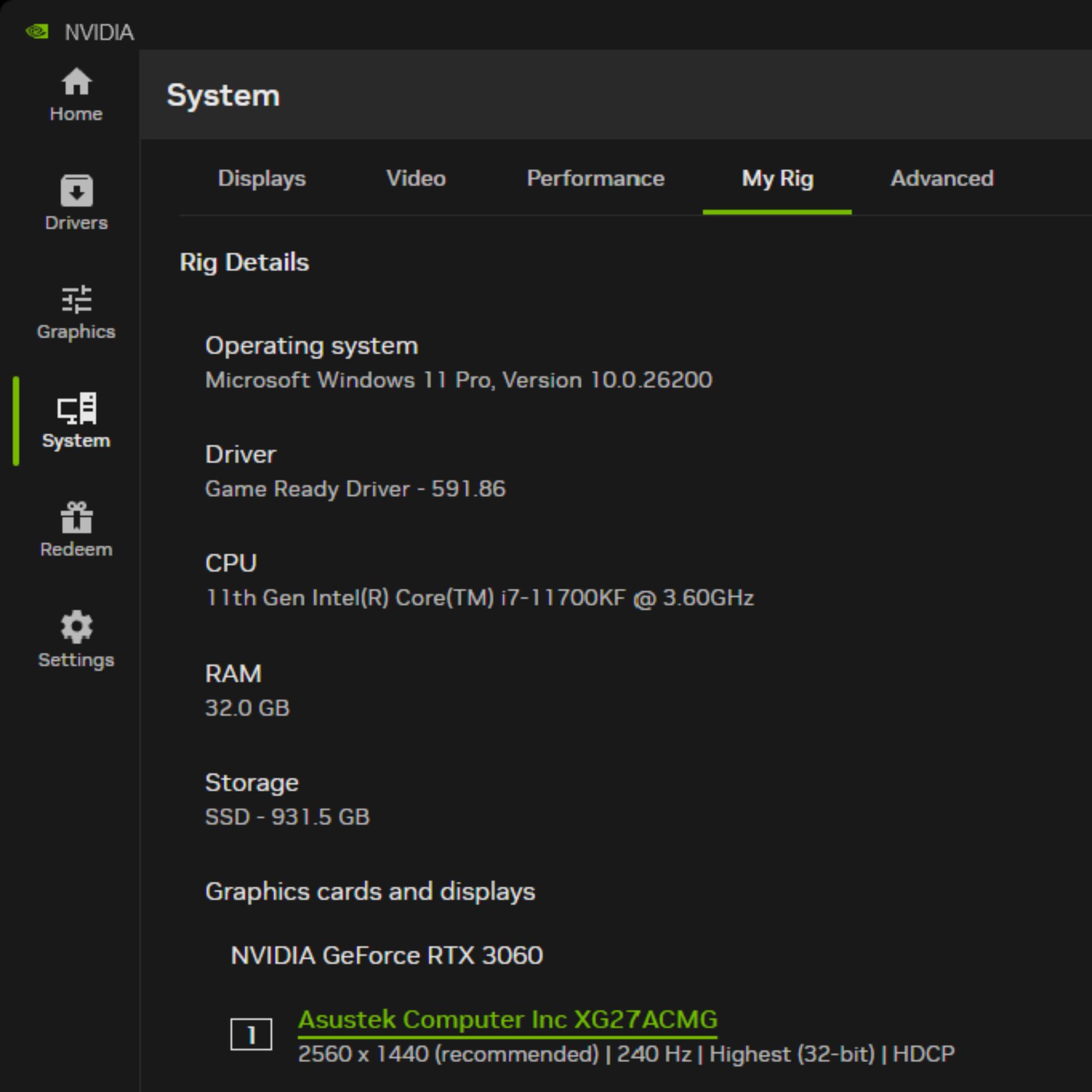This screenshot has height=1092, width=1092.
Task: Switch to the Performance tab
Action: [596, 179]
